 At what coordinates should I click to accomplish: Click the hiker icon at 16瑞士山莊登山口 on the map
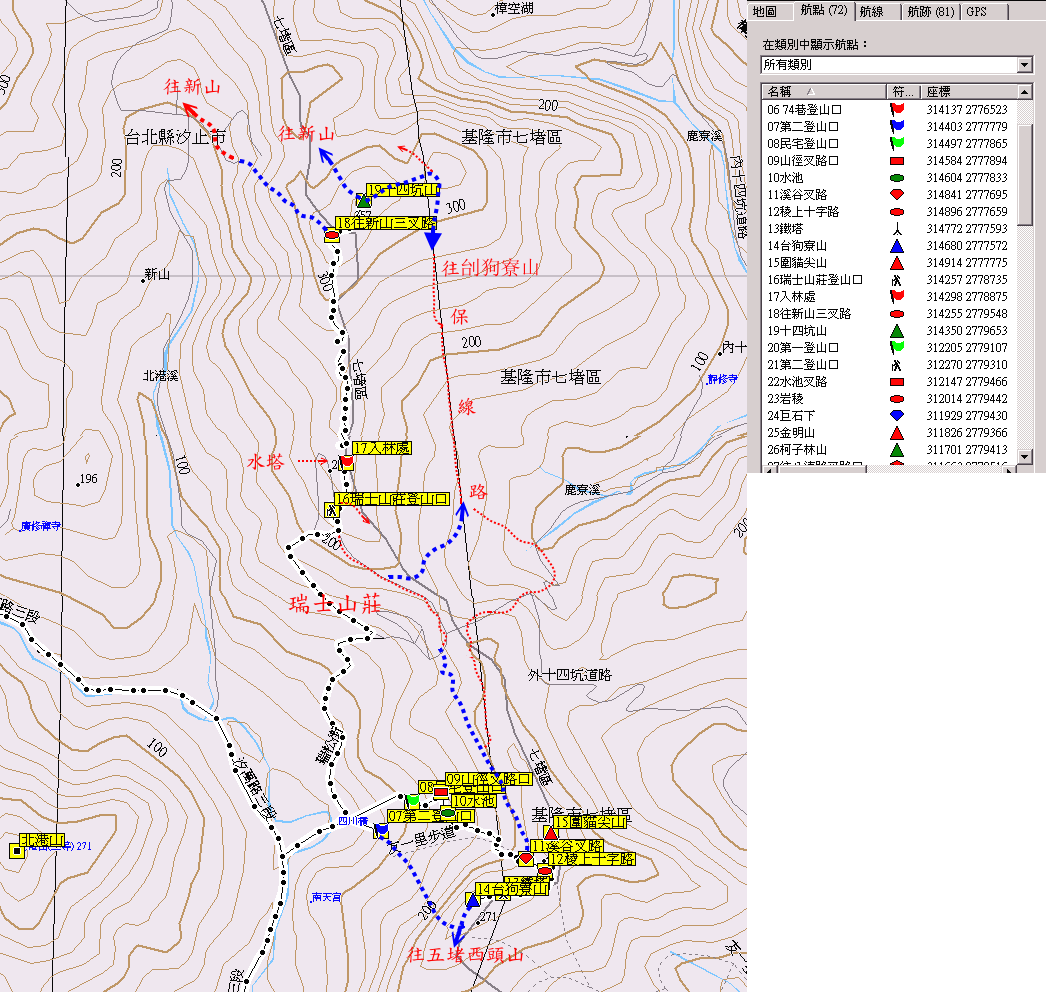[330, 510]
